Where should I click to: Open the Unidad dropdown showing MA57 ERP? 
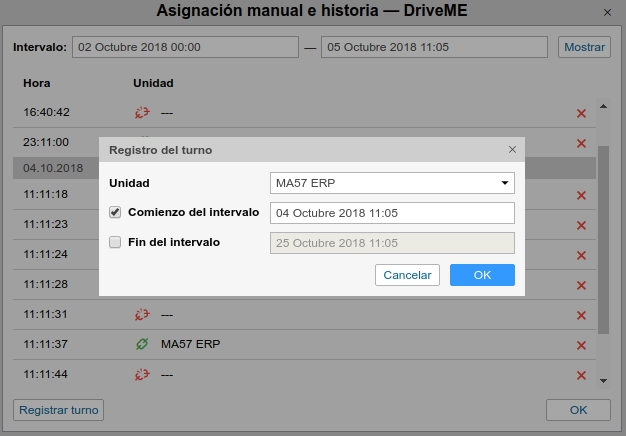(x=392, y=183)
